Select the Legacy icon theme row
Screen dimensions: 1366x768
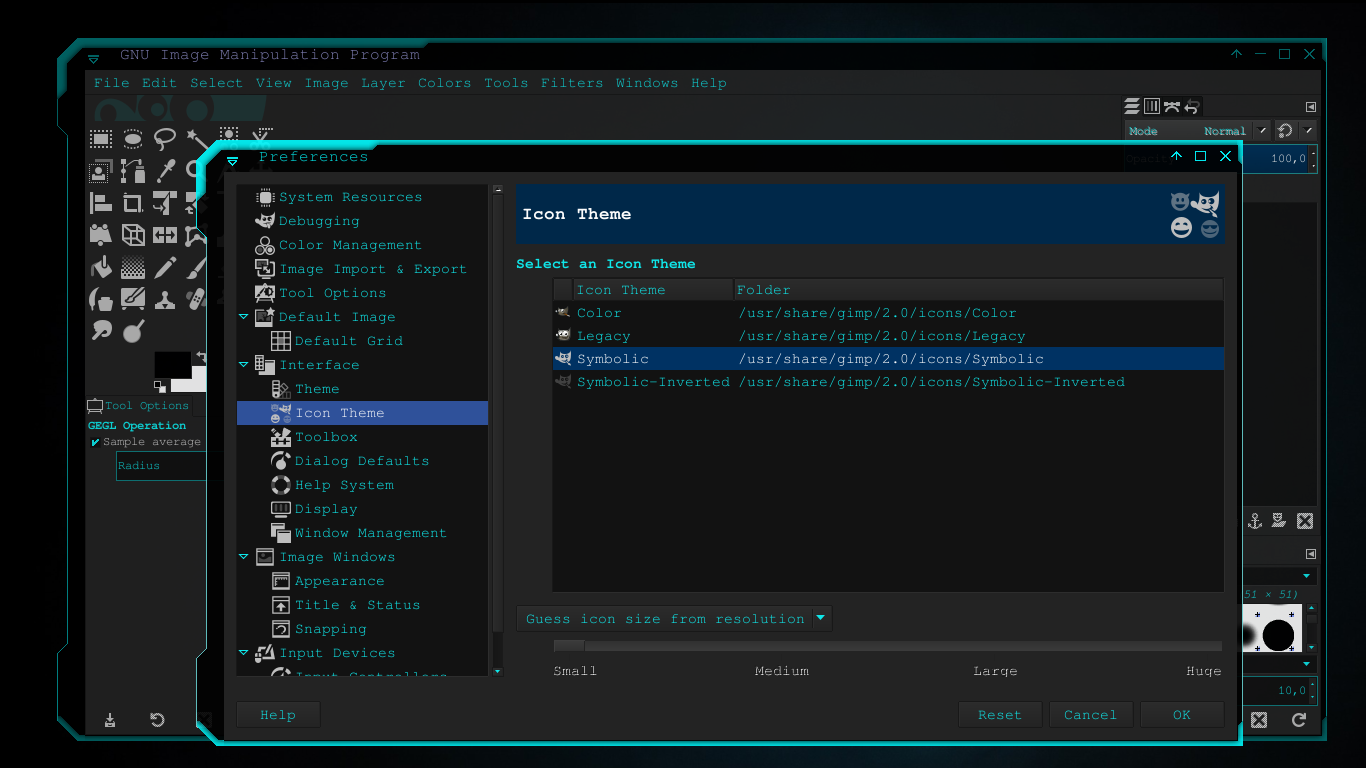coord(889,336)
